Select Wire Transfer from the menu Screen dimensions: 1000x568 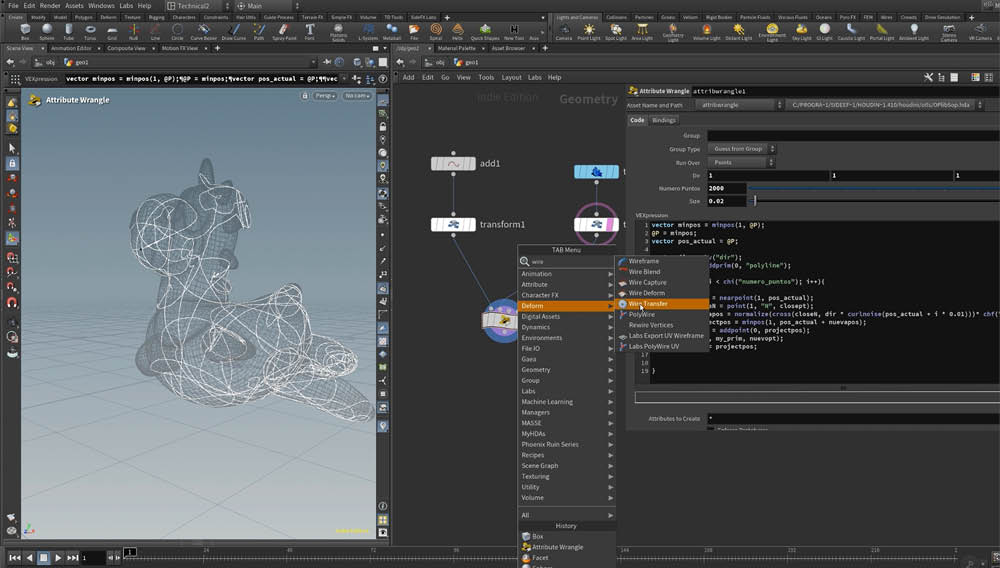point(648,304)
